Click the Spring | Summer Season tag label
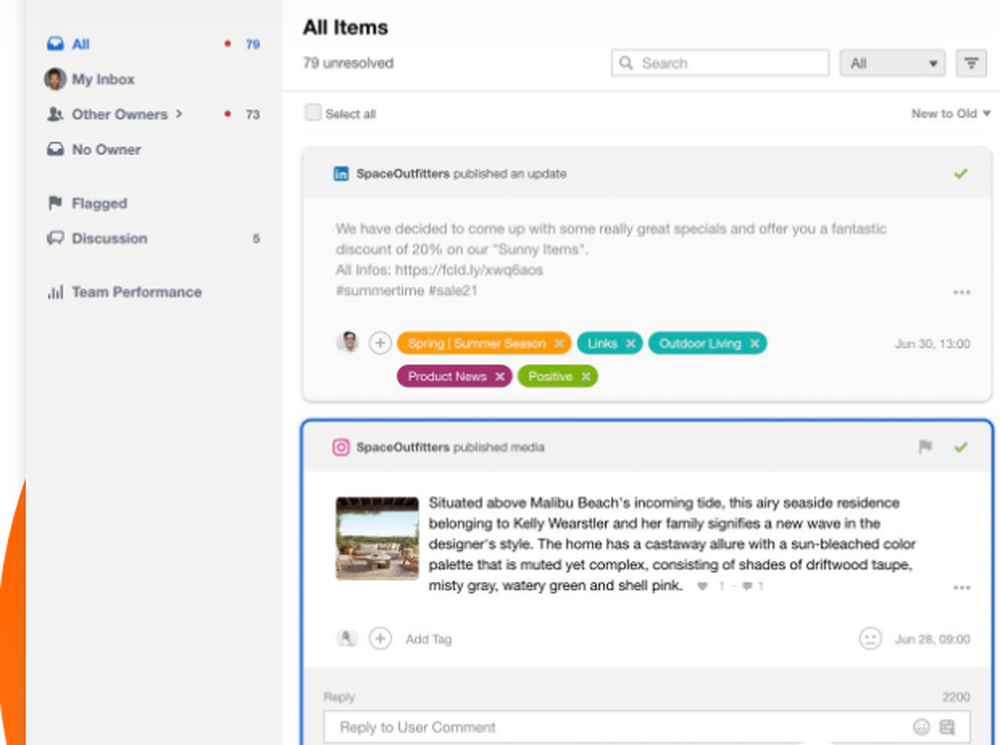 (x=477, y=343)
